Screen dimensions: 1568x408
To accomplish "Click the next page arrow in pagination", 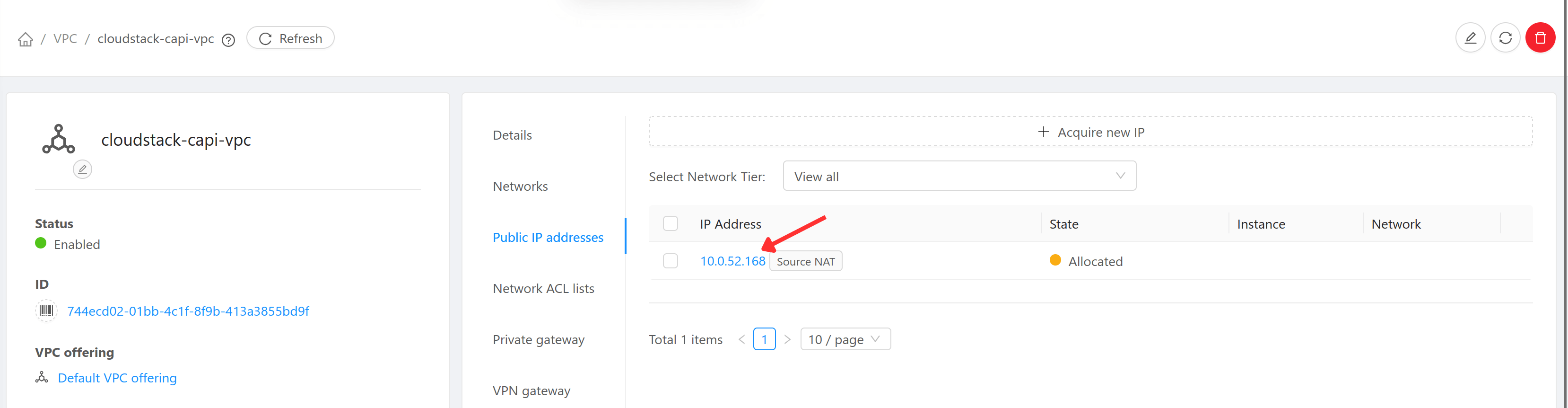I will tap(787, 339).
